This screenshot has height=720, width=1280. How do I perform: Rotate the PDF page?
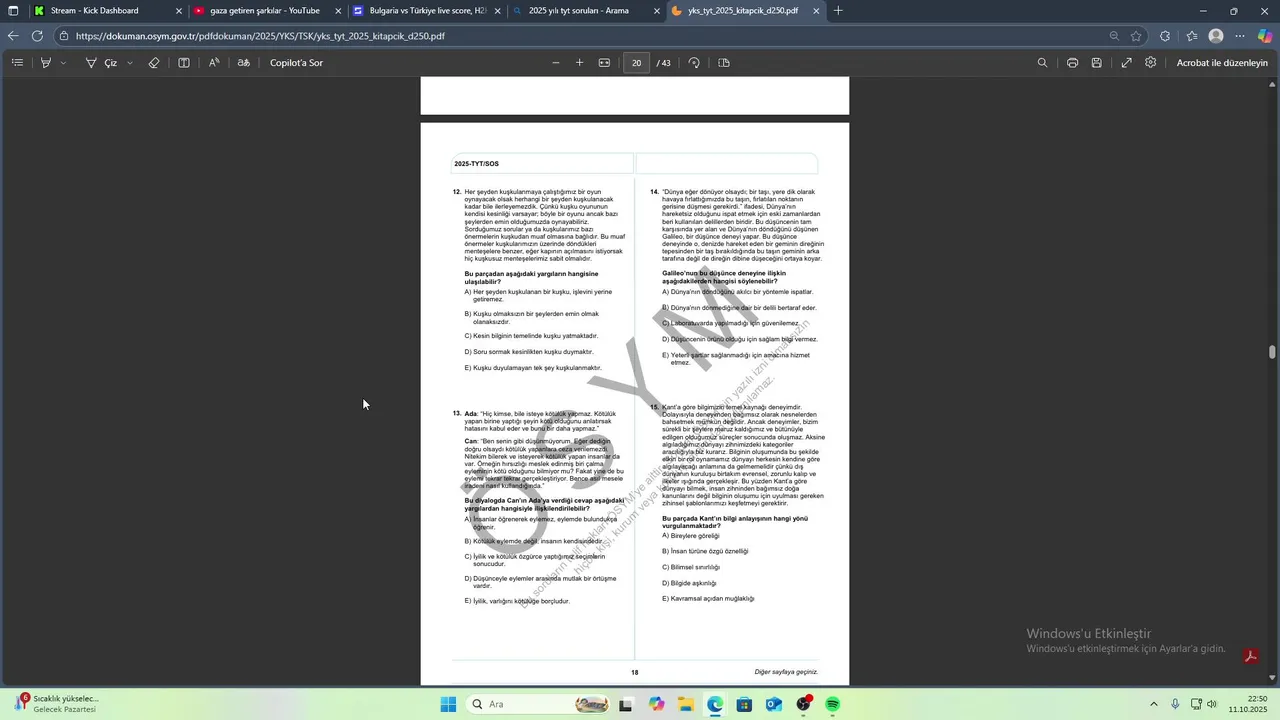coord(694,63)
